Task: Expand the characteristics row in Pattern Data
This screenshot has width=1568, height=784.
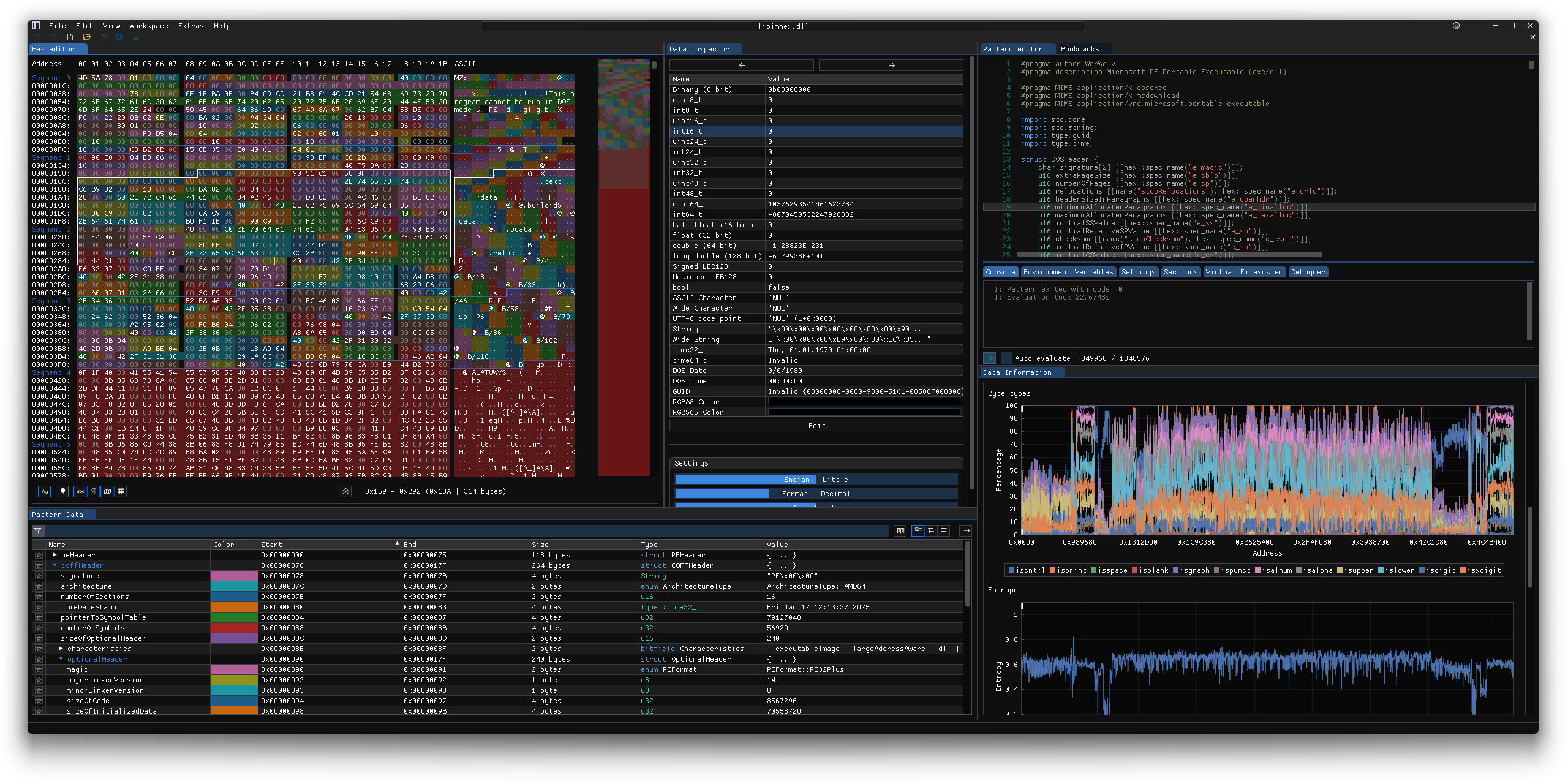Action: pos(59,648)
